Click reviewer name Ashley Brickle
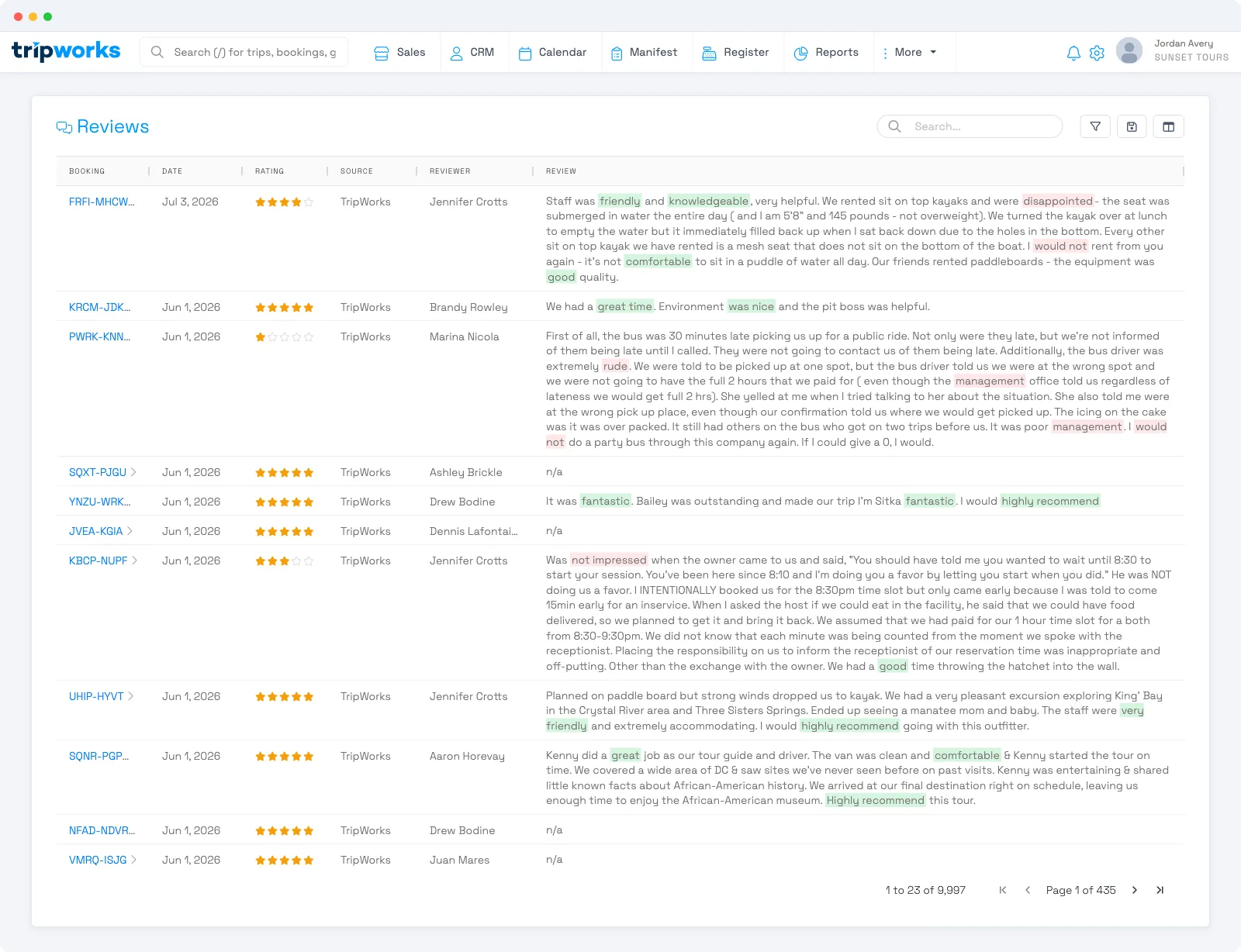 click(466, 472)
